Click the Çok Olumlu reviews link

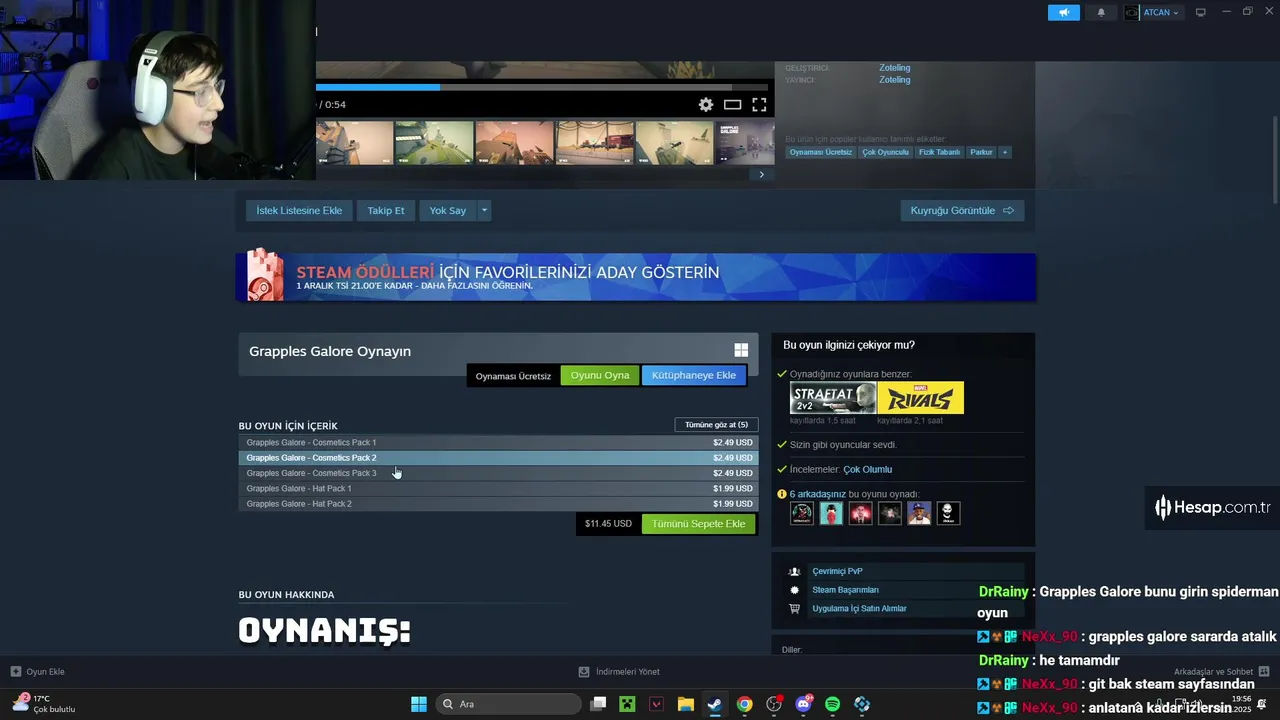point(868,469)
